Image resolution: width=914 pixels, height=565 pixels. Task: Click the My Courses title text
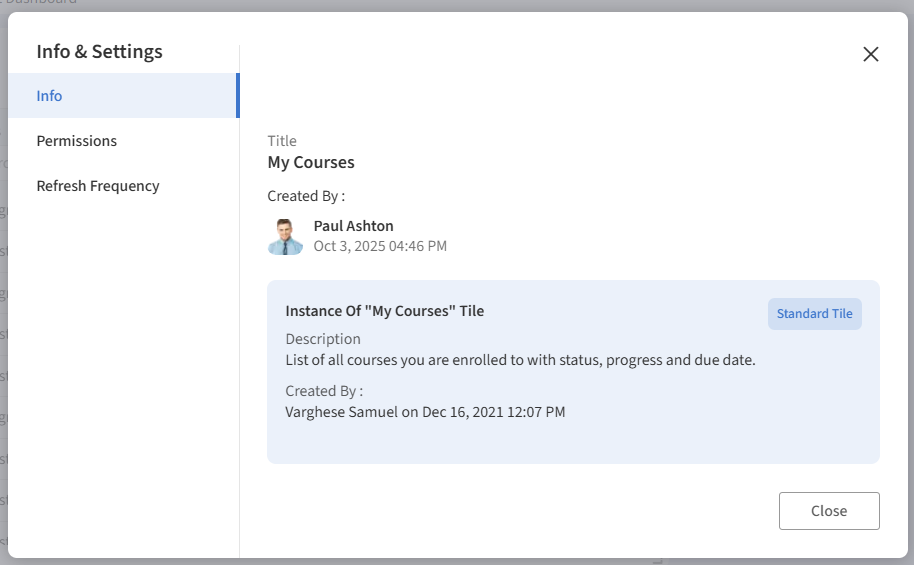(x=311, y=162)
